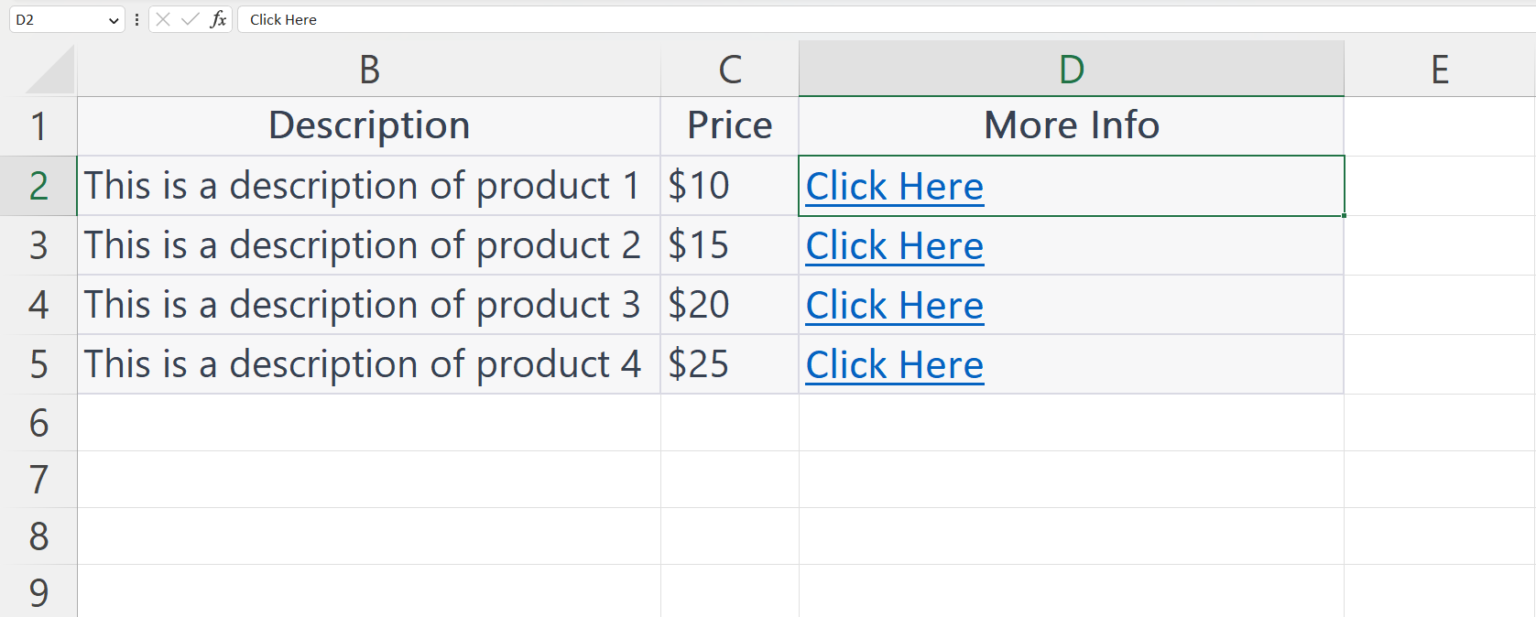The image size is (1536, 617).
Task: Select column B header
Action: click(x=368, y=69)
